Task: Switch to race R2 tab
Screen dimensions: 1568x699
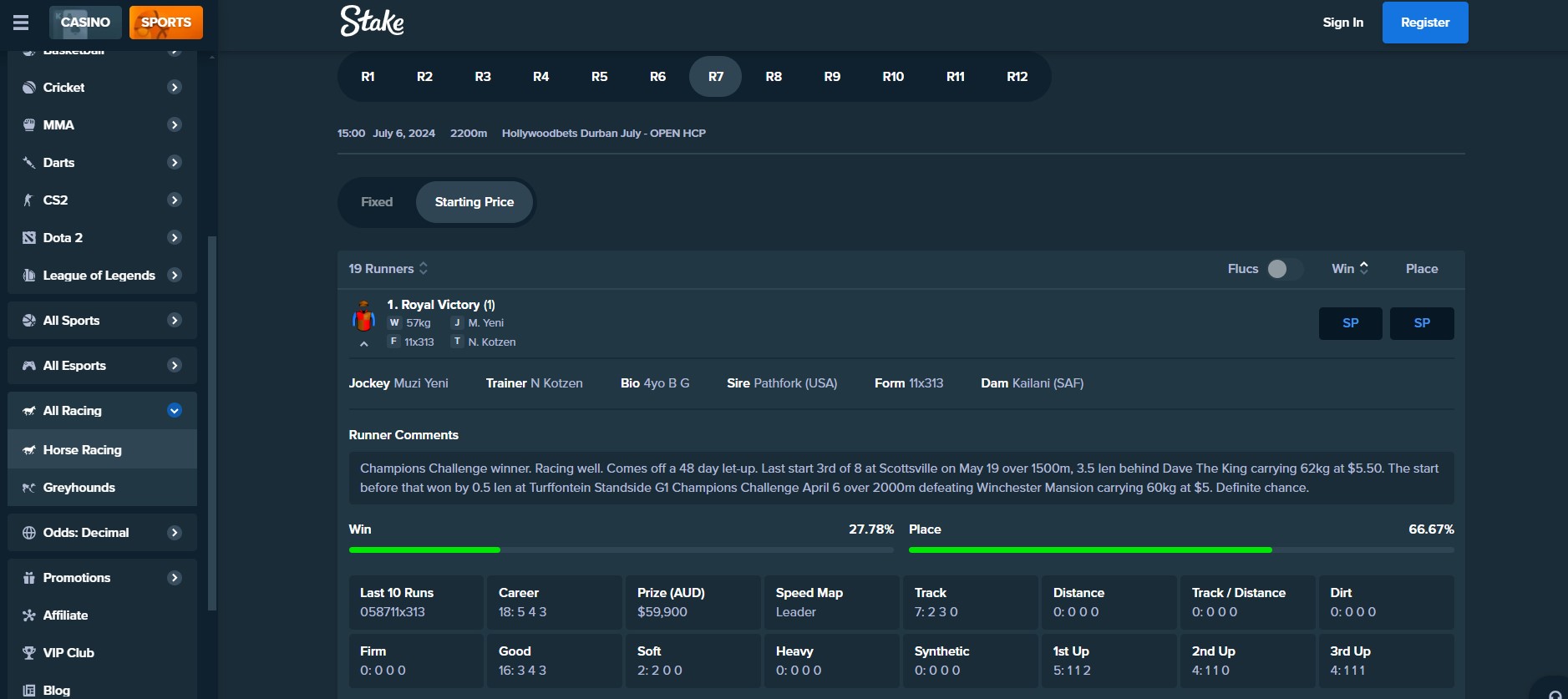Action: 424,76
